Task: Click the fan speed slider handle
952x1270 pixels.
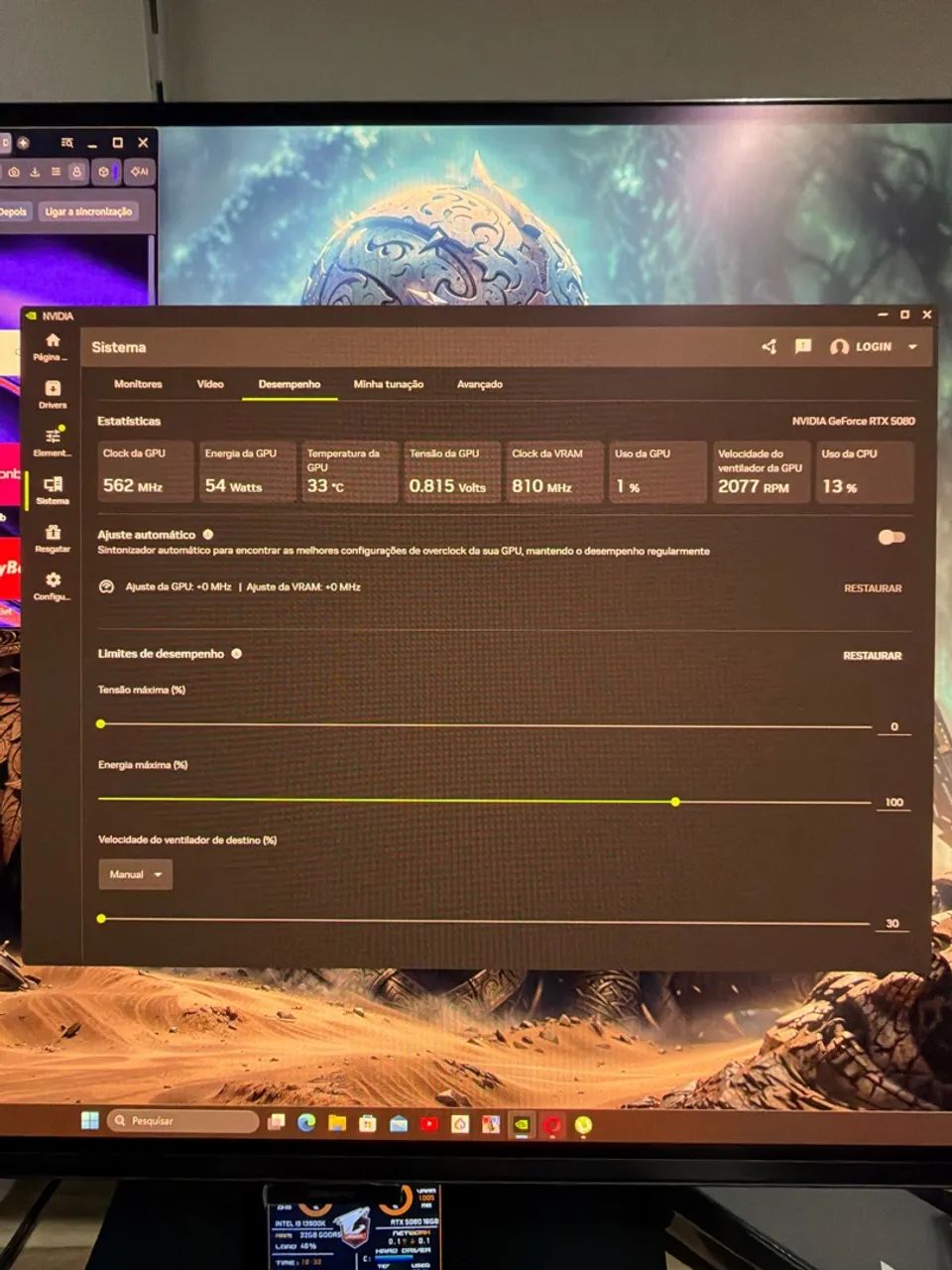Action: click(x=101, y=919)
